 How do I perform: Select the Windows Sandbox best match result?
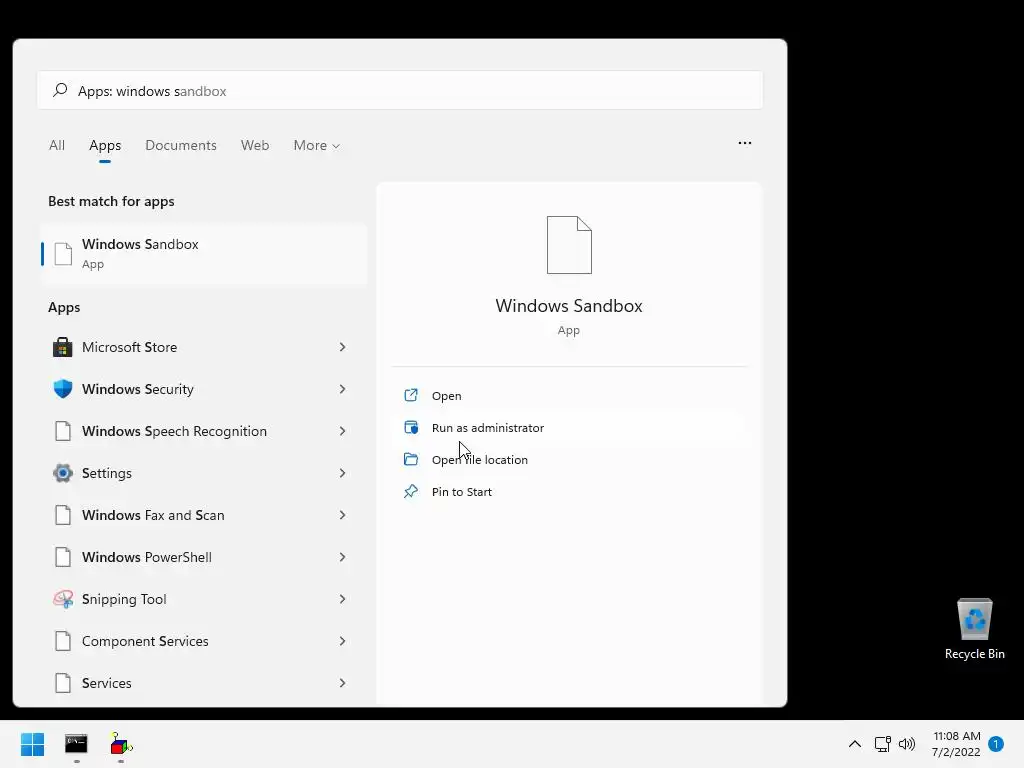(x=204, y=253)
